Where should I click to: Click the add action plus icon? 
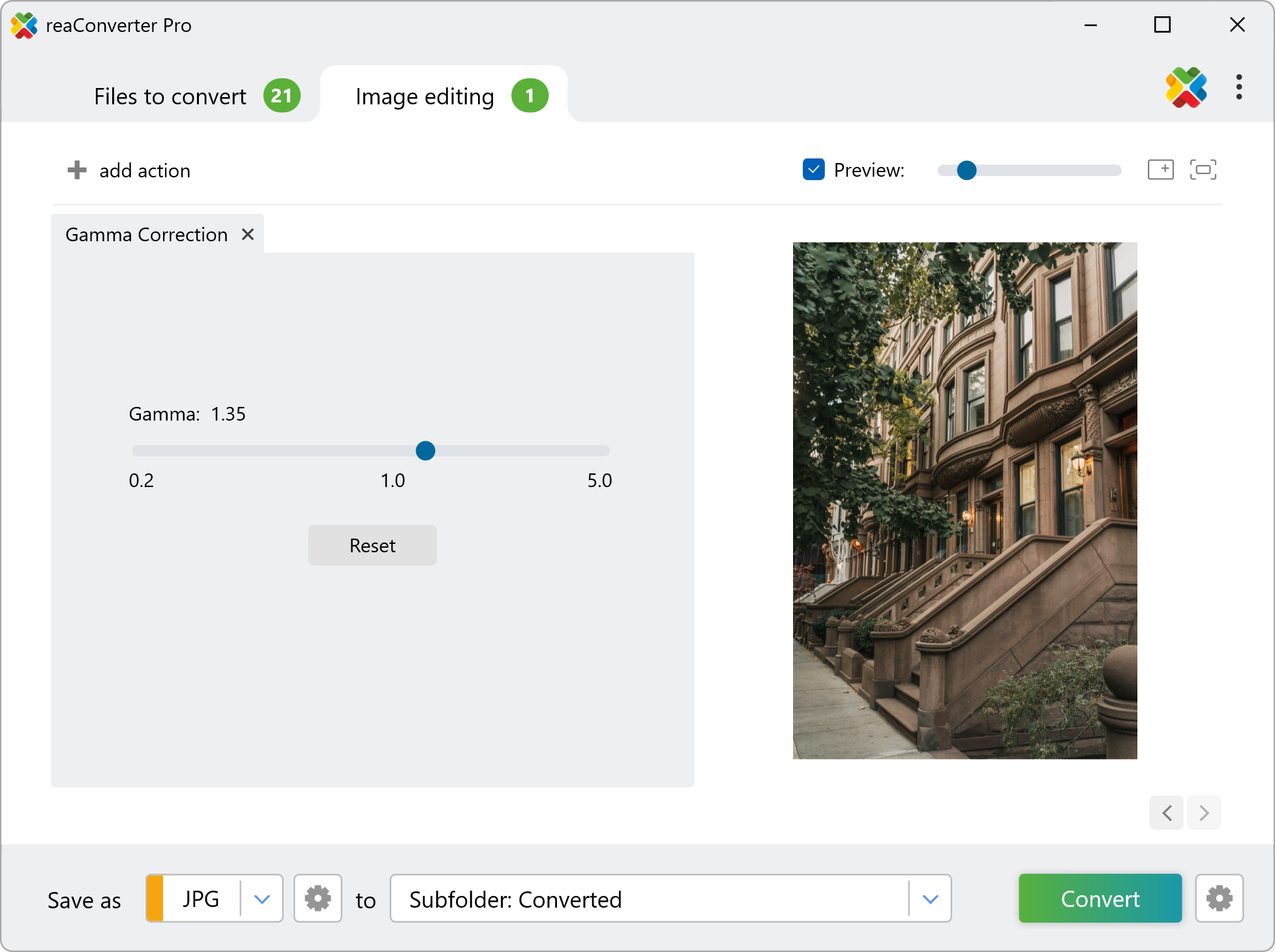pyautogui.click(x=77, y=170)
